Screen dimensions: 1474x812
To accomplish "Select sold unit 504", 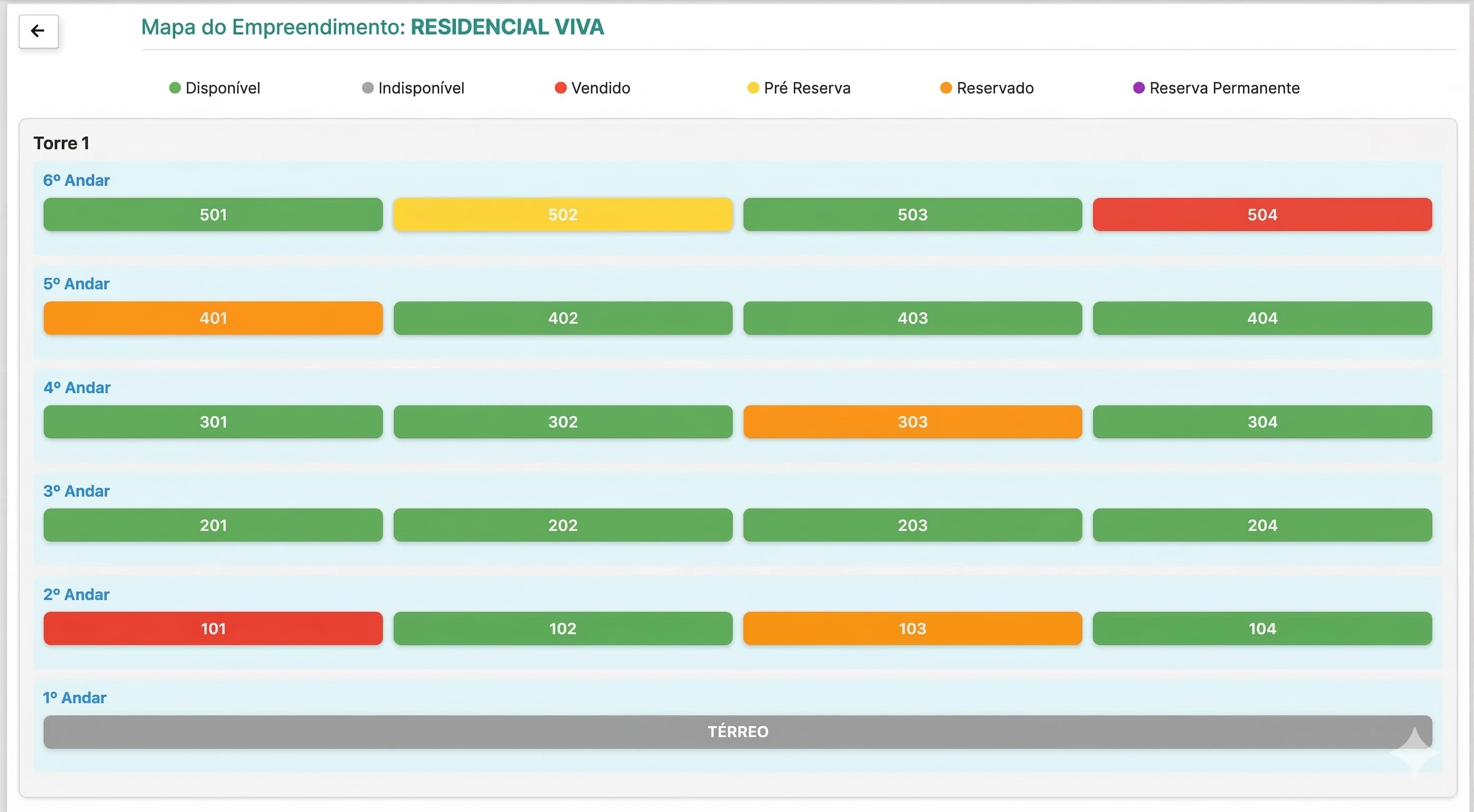I will 1261,215.
